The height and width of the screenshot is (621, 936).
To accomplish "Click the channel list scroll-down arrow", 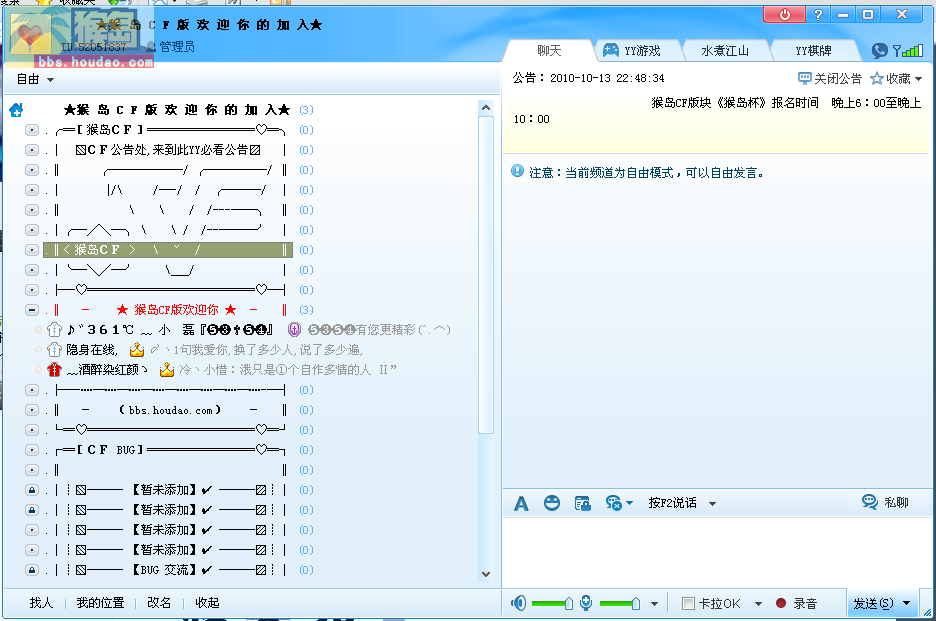I will pyautogui.click(x=486, y=574).
